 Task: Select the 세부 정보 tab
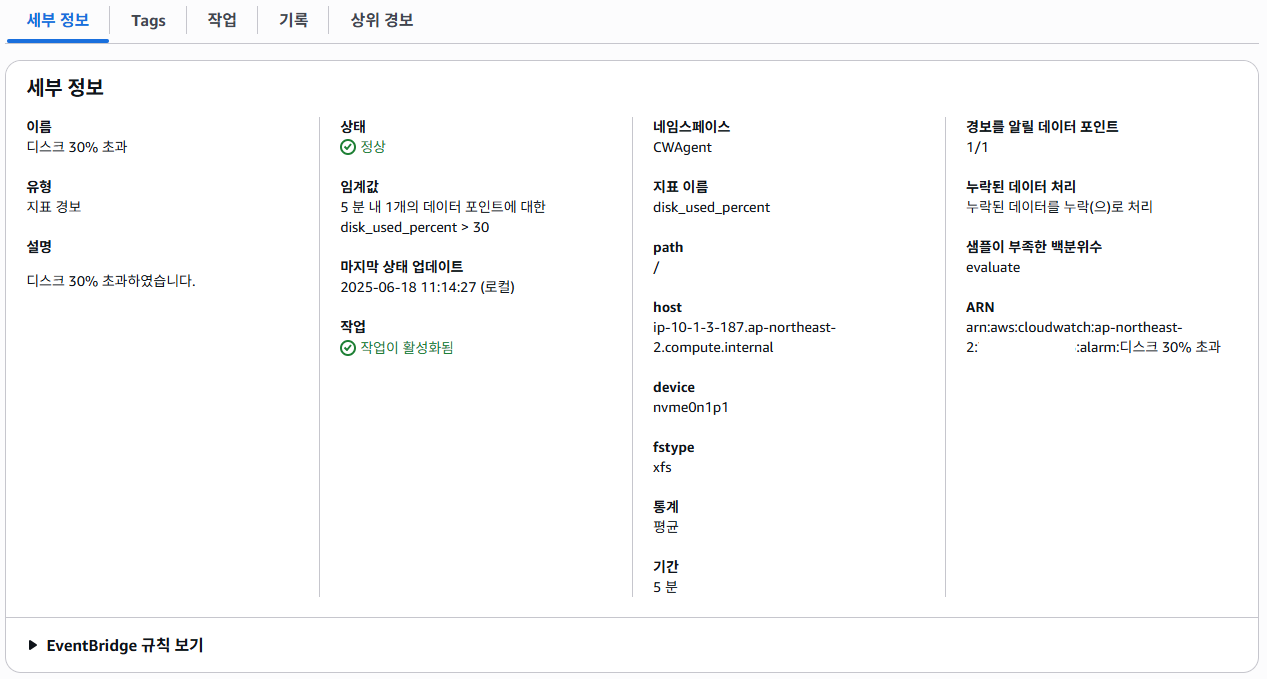coord(58,20)
